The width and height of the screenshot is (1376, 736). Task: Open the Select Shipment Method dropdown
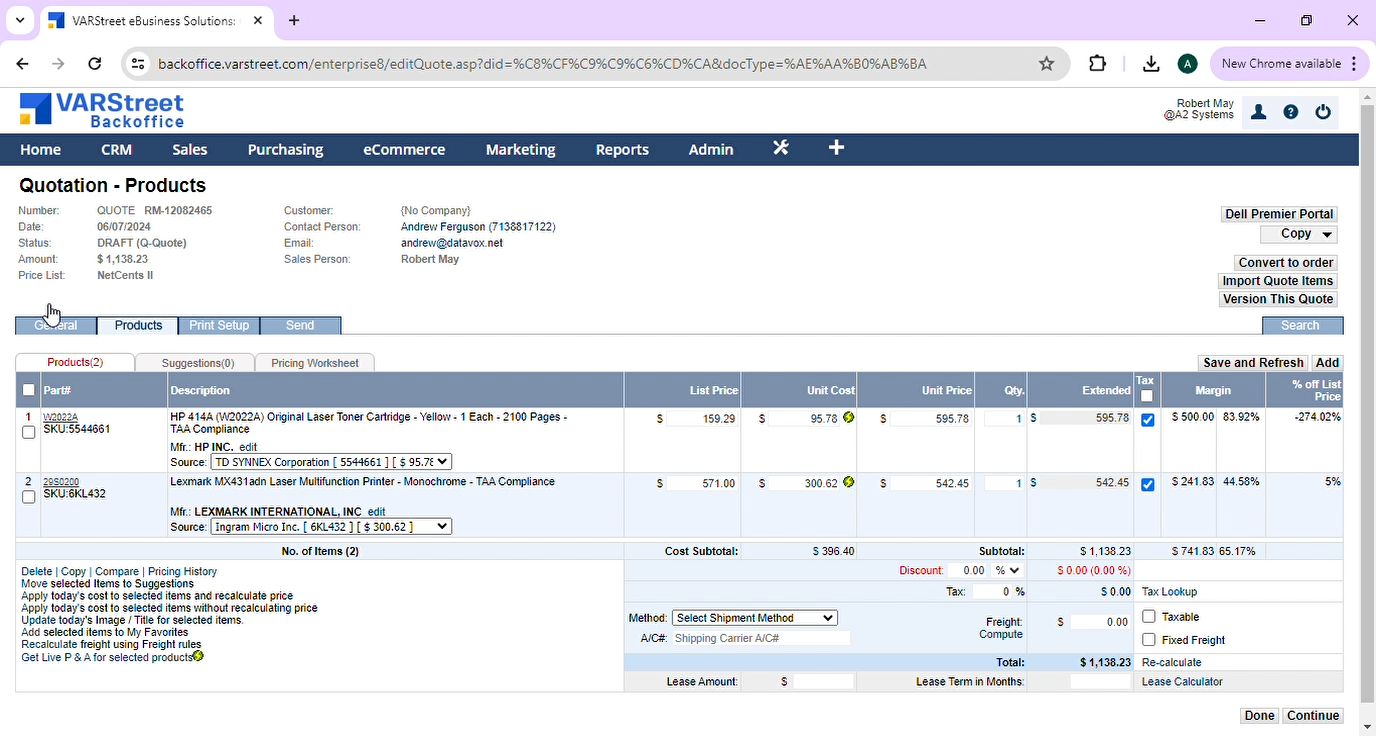(755, 618)
